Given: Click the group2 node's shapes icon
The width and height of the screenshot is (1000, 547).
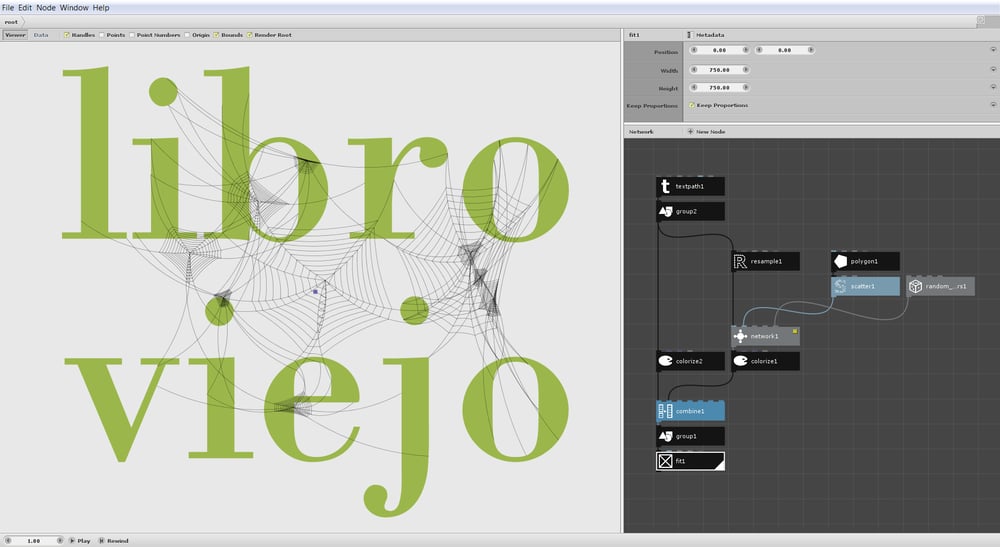Looking at the screenshot, I should pyautogui.click(x=665, y=211).
